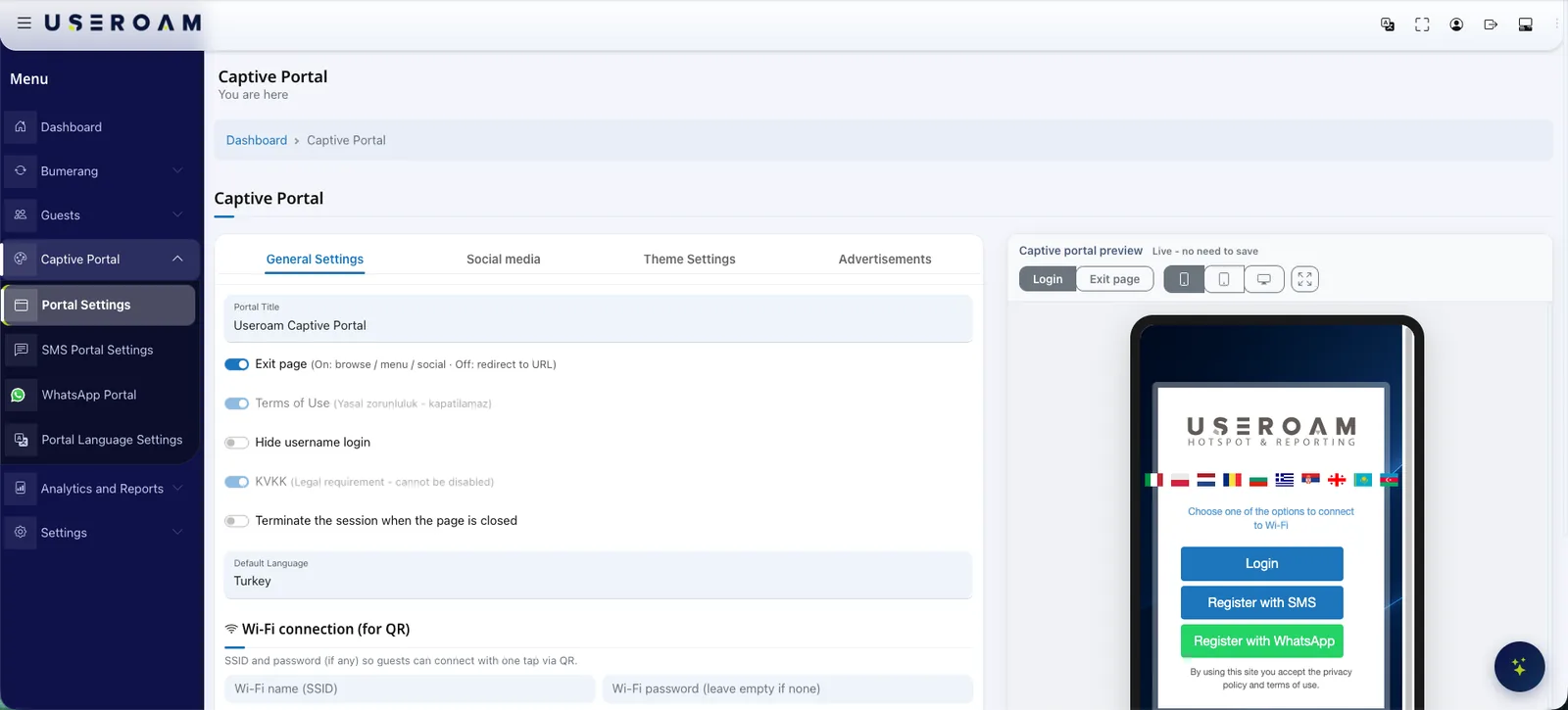
Task: Click the Bumerang icon in sidebar
Action: (21, 170)
